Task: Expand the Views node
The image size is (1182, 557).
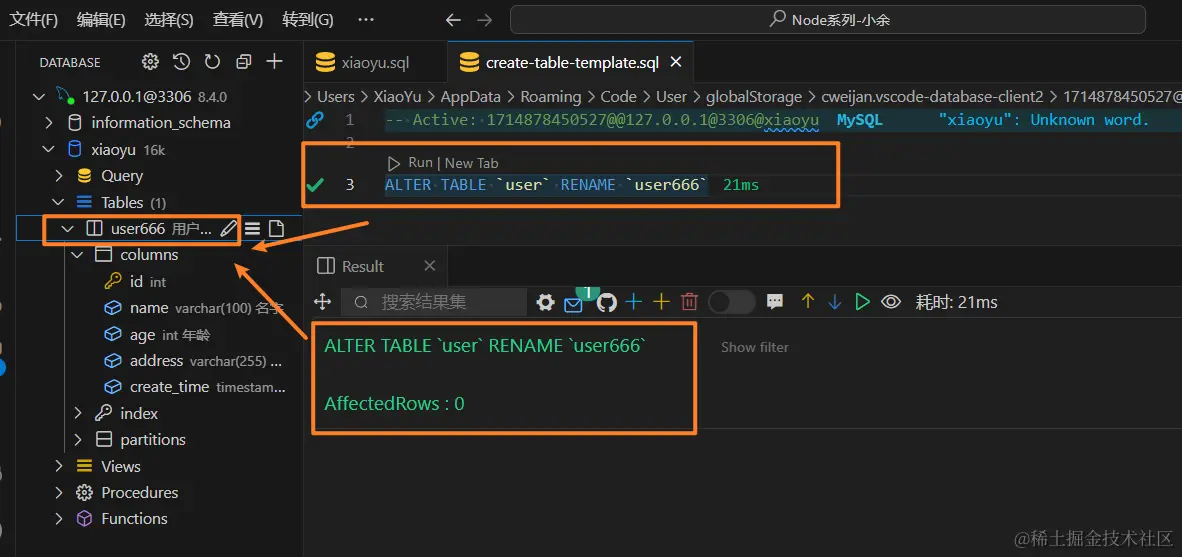Action: [x=59, y=466]
